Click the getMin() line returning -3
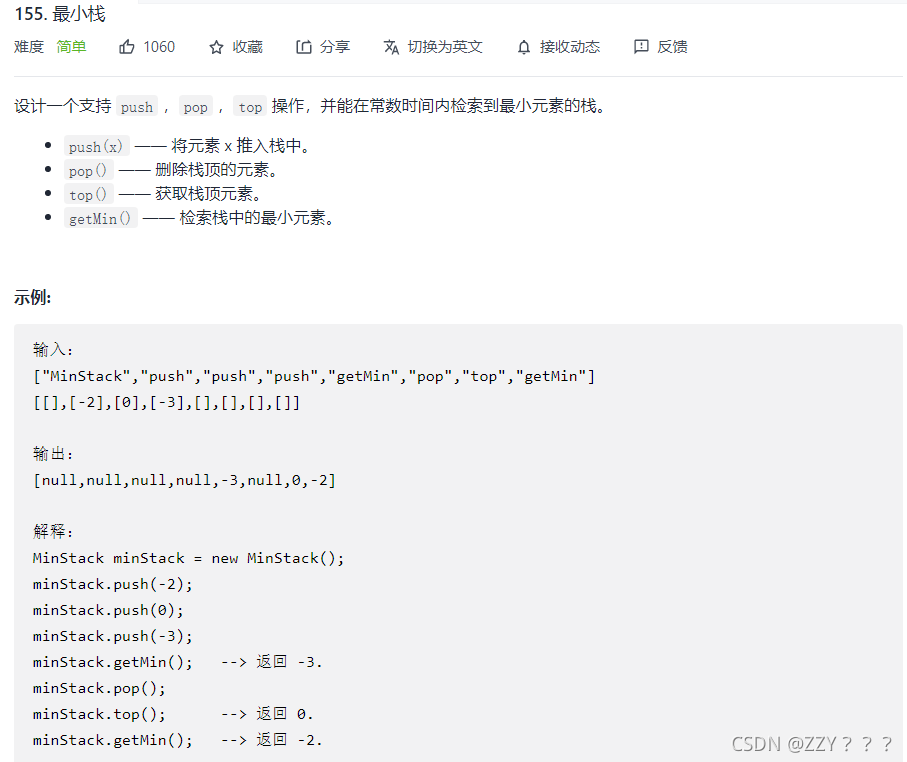 (x=178, y=662)
